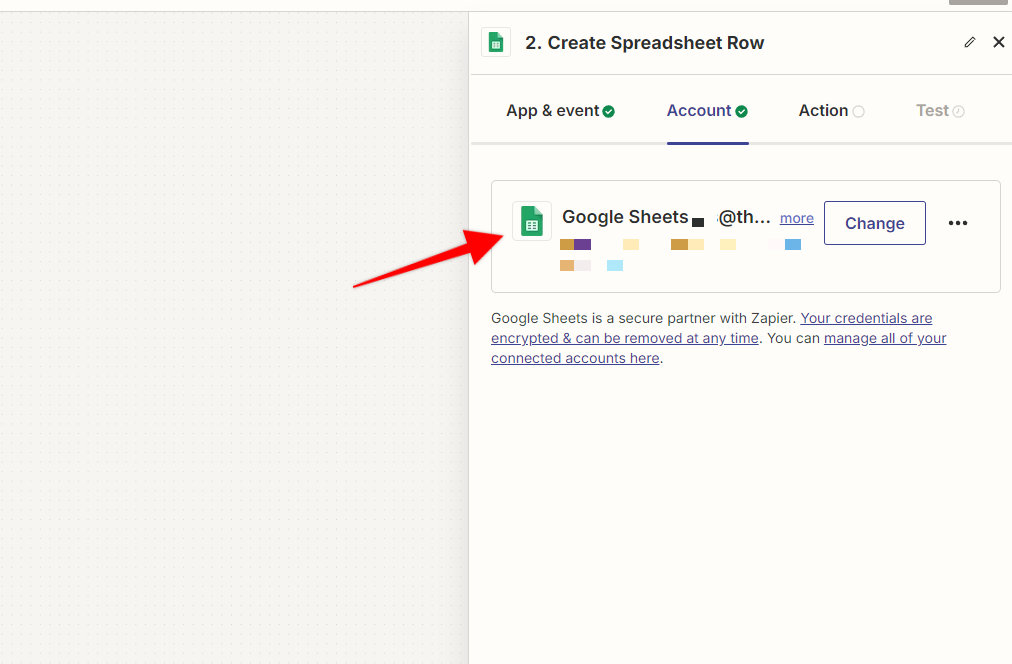Viewport: 1012px width, 664px height.
Task: Click the clock icon next to Test
Action: (x=961, y=110)
